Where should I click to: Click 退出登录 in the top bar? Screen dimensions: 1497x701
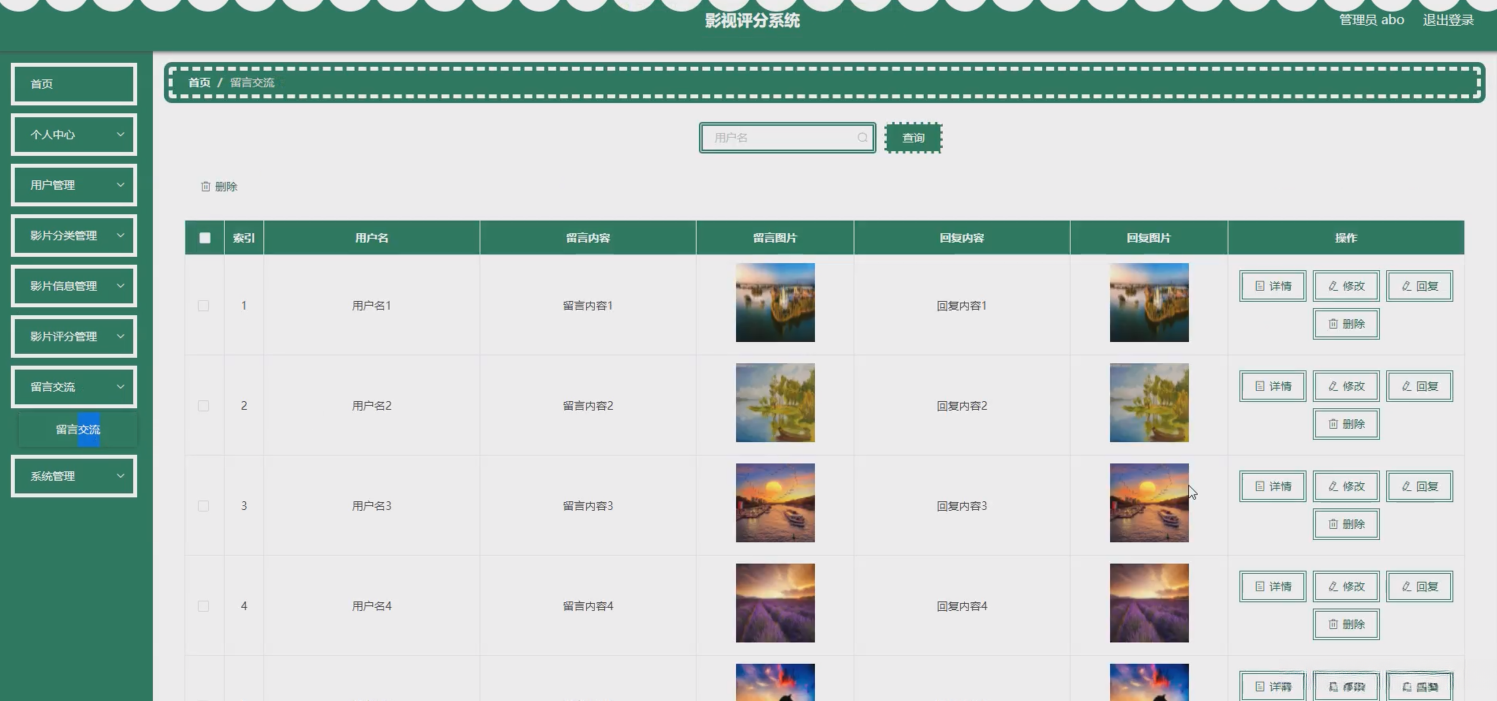pos(1448,20)
